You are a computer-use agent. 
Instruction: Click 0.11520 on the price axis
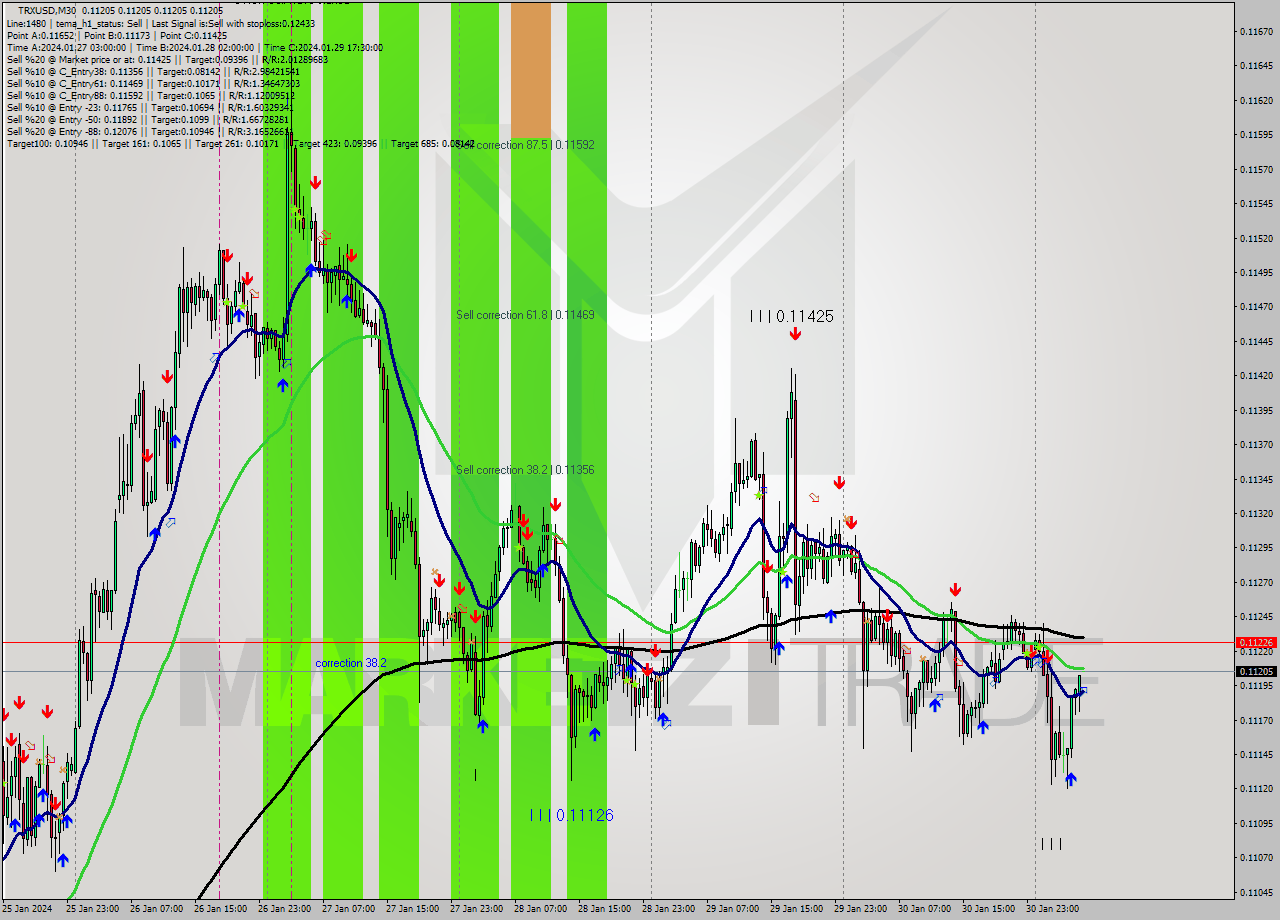[x=1255, y=239]
